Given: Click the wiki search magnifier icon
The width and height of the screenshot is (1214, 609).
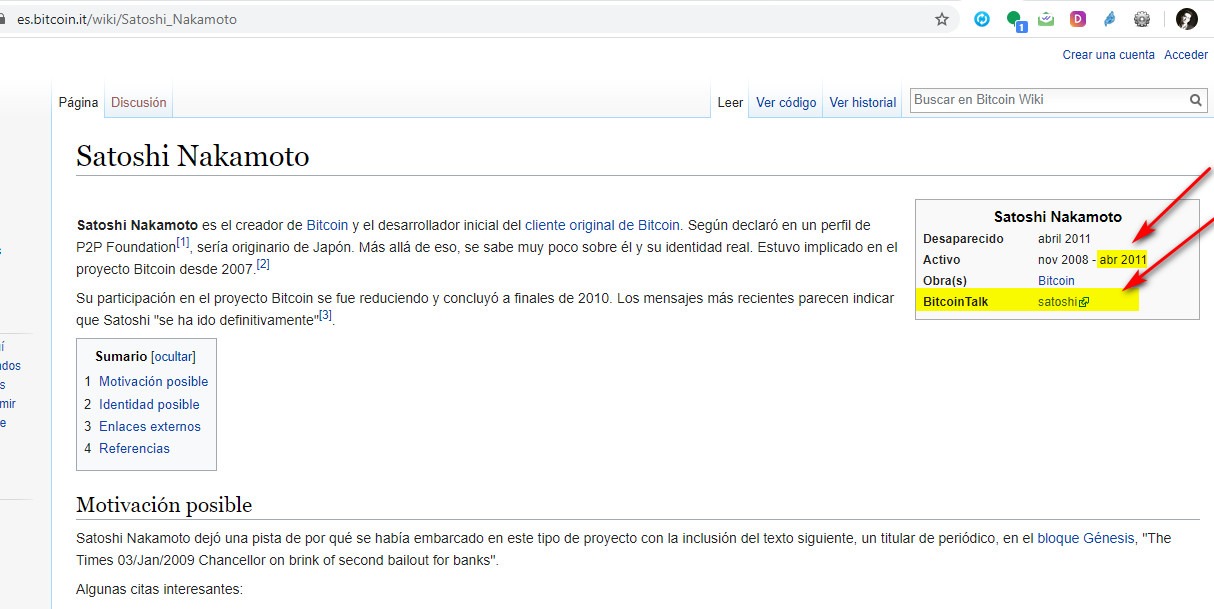Looking at the screenshot, I should coord(1196,100).
